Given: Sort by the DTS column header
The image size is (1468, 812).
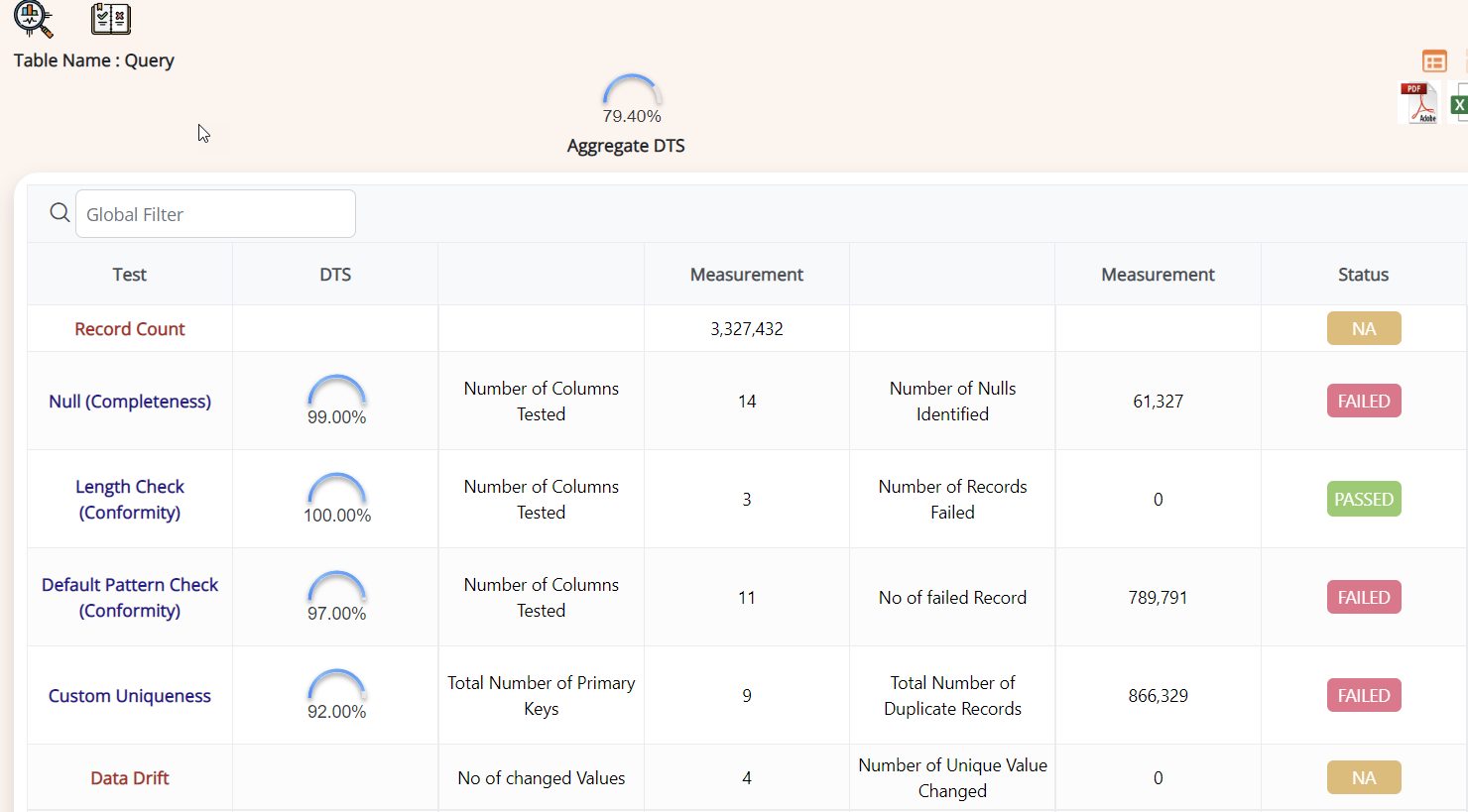Looking at the screenshot, I should click(335, 275).
